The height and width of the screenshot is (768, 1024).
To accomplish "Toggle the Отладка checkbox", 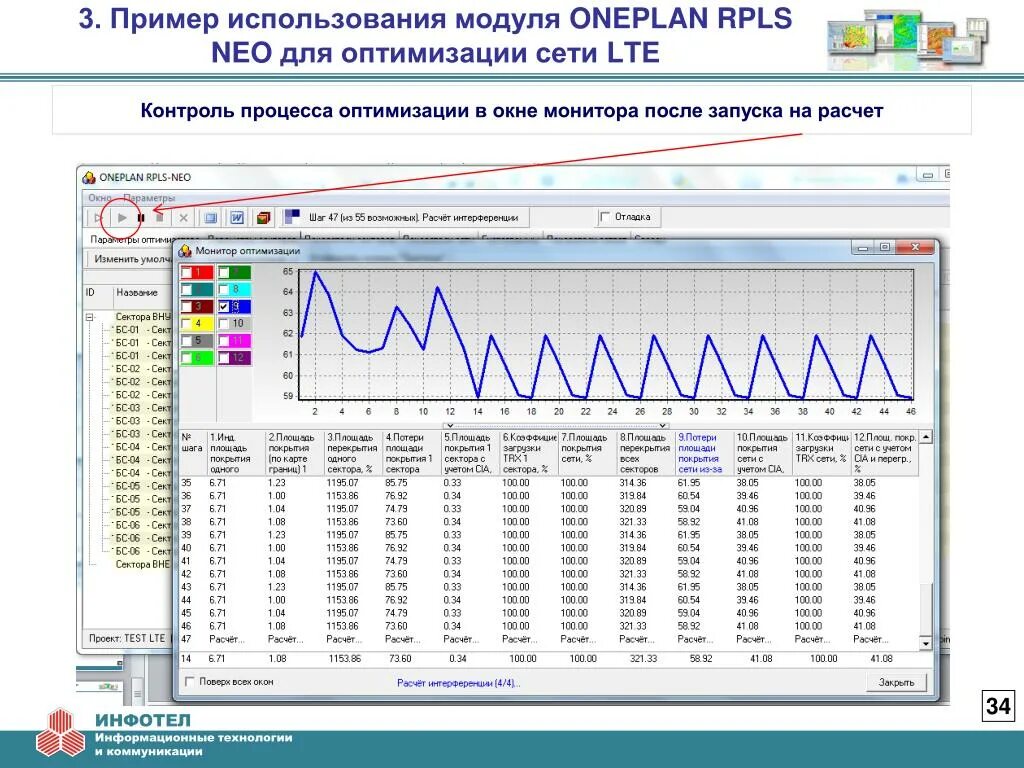I will pyautogui.click(x=605, y=217).
